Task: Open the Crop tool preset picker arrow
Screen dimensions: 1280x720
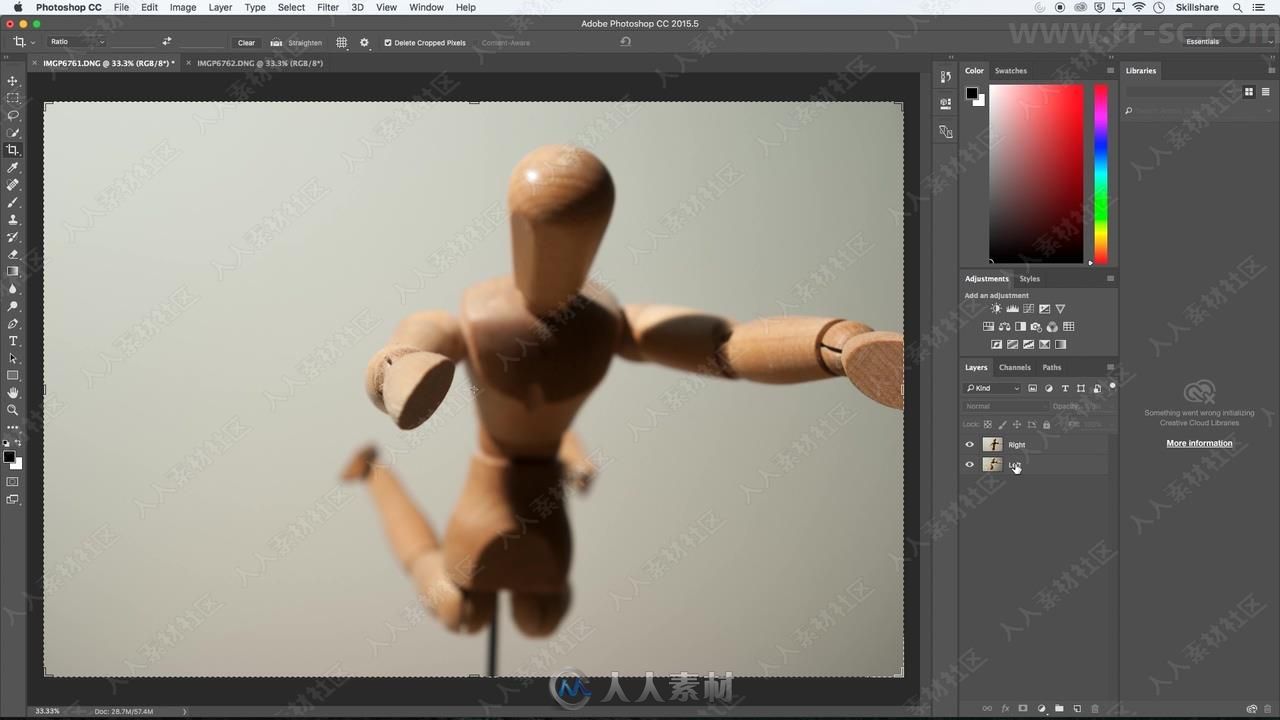Action: (33, 42)
